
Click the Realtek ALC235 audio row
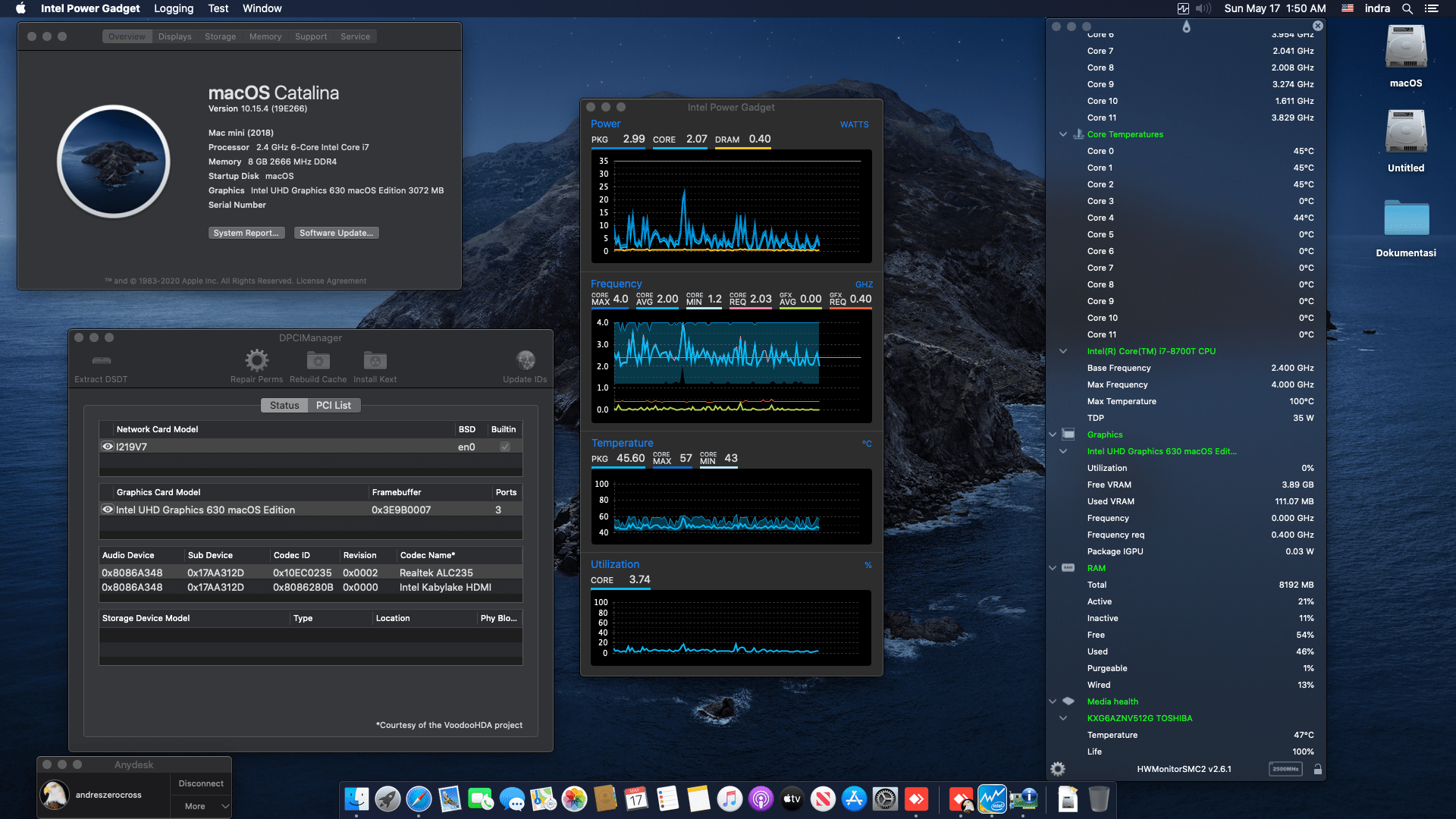[310, 573]
